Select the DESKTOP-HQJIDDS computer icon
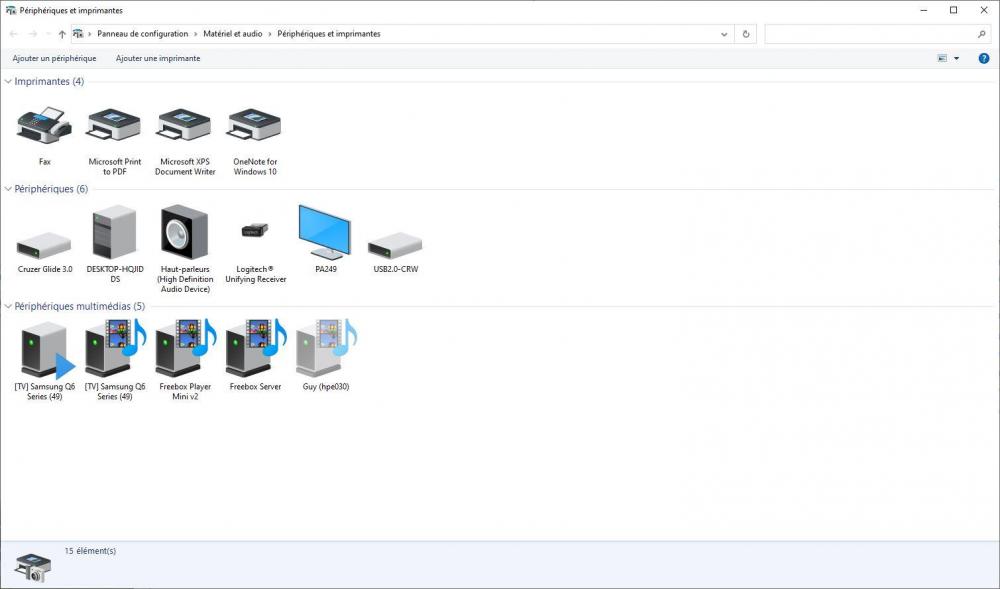This screenshot has height=589, width=1000. [114, 232]
